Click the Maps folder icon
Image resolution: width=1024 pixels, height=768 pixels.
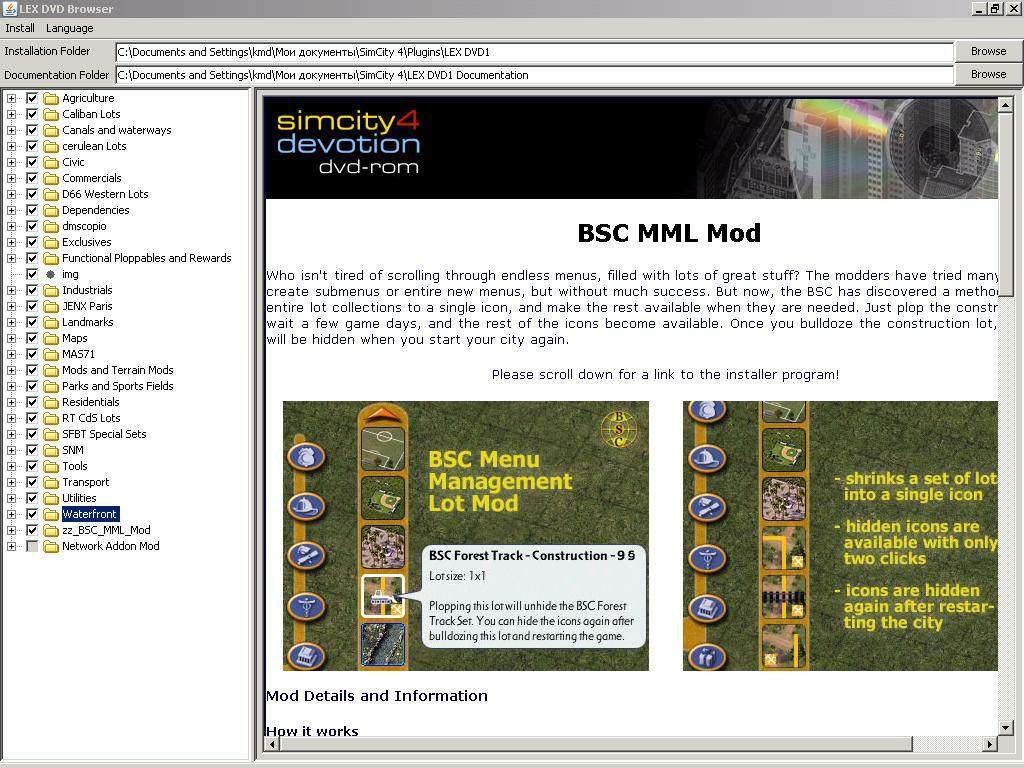click(x=50, y=338)
